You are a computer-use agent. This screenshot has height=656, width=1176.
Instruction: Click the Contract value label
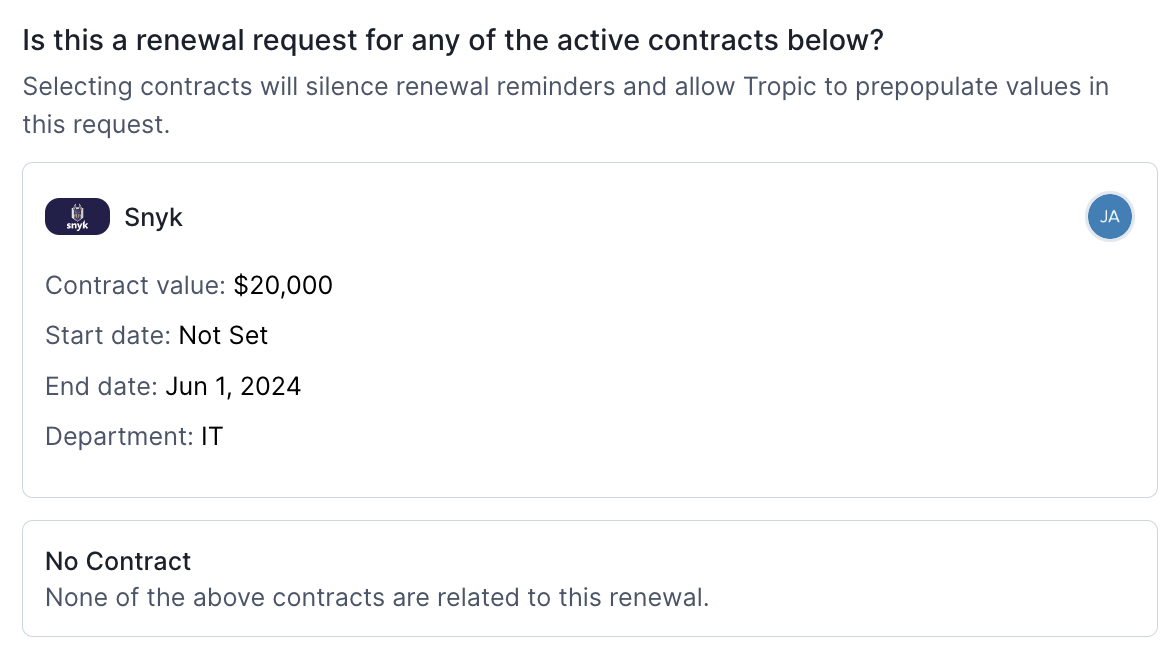click(135, 286)
